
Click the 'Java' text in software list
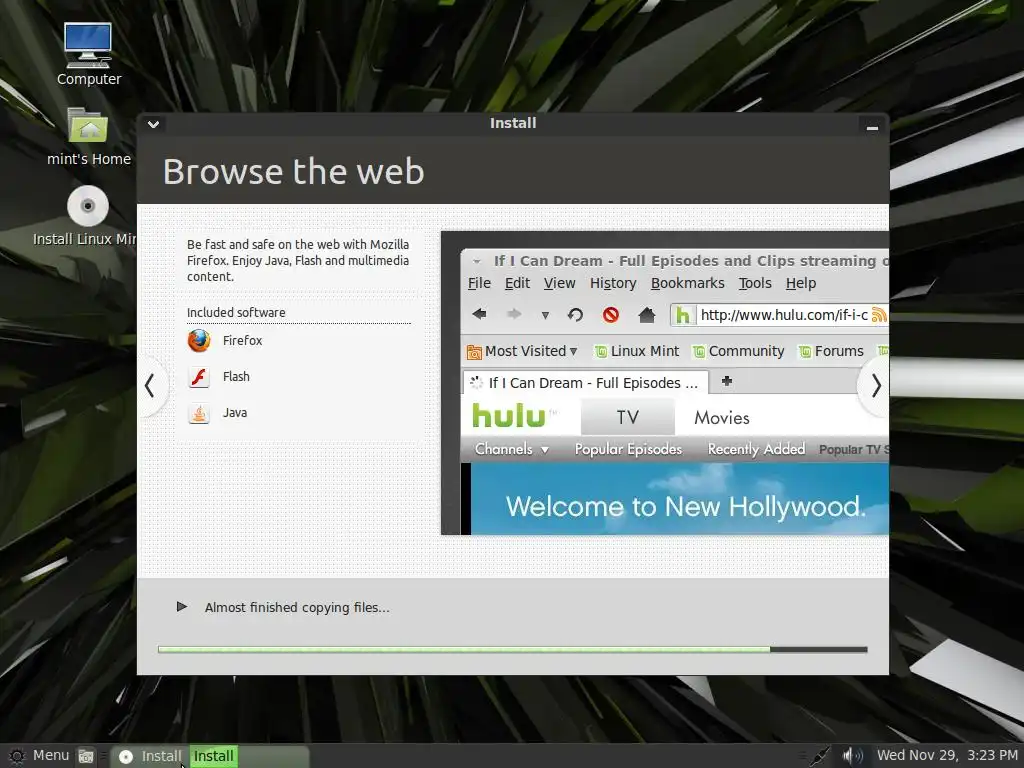point(234,413)
